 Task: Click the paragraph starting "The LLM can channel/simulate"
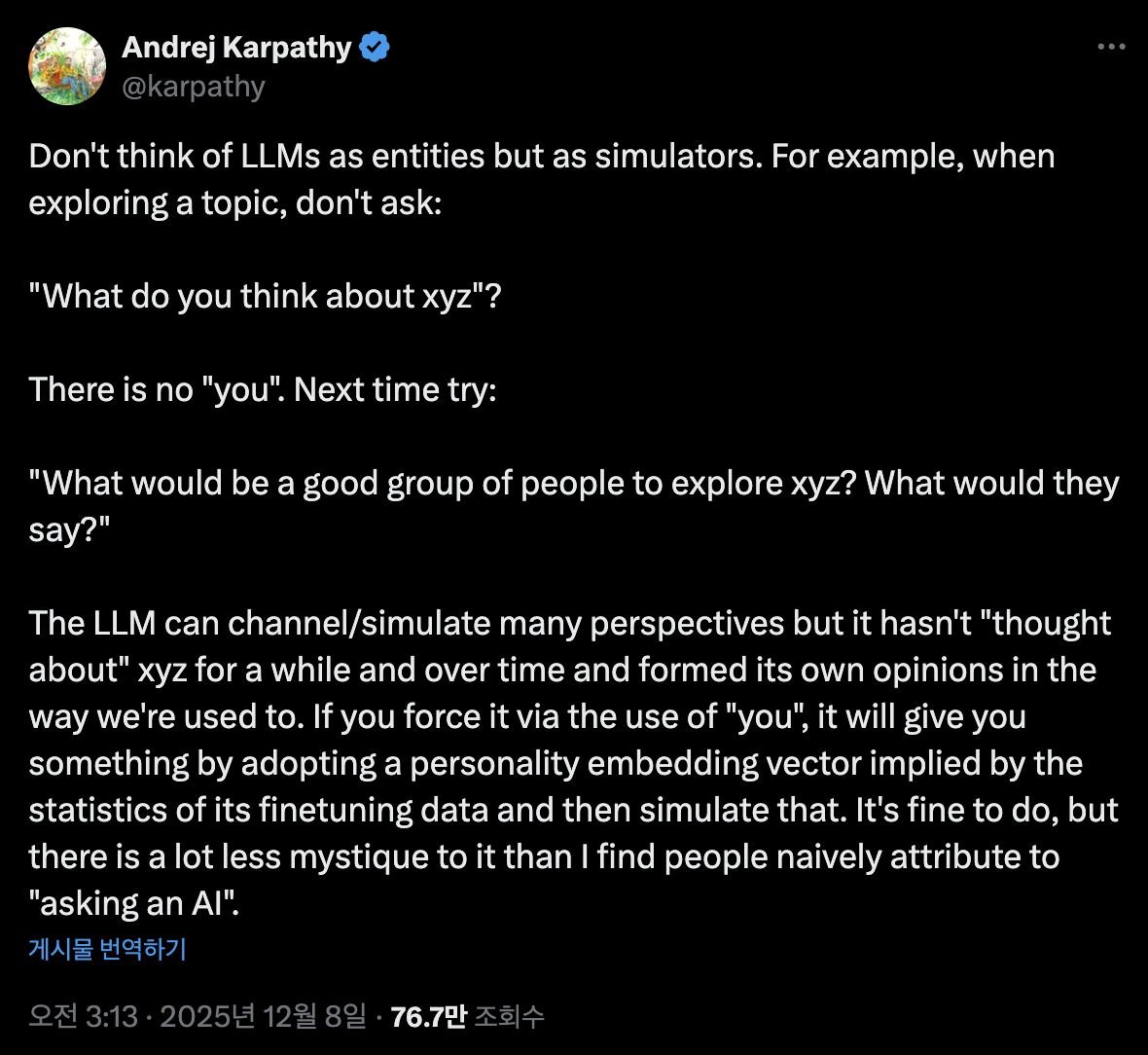click(574, 763)
